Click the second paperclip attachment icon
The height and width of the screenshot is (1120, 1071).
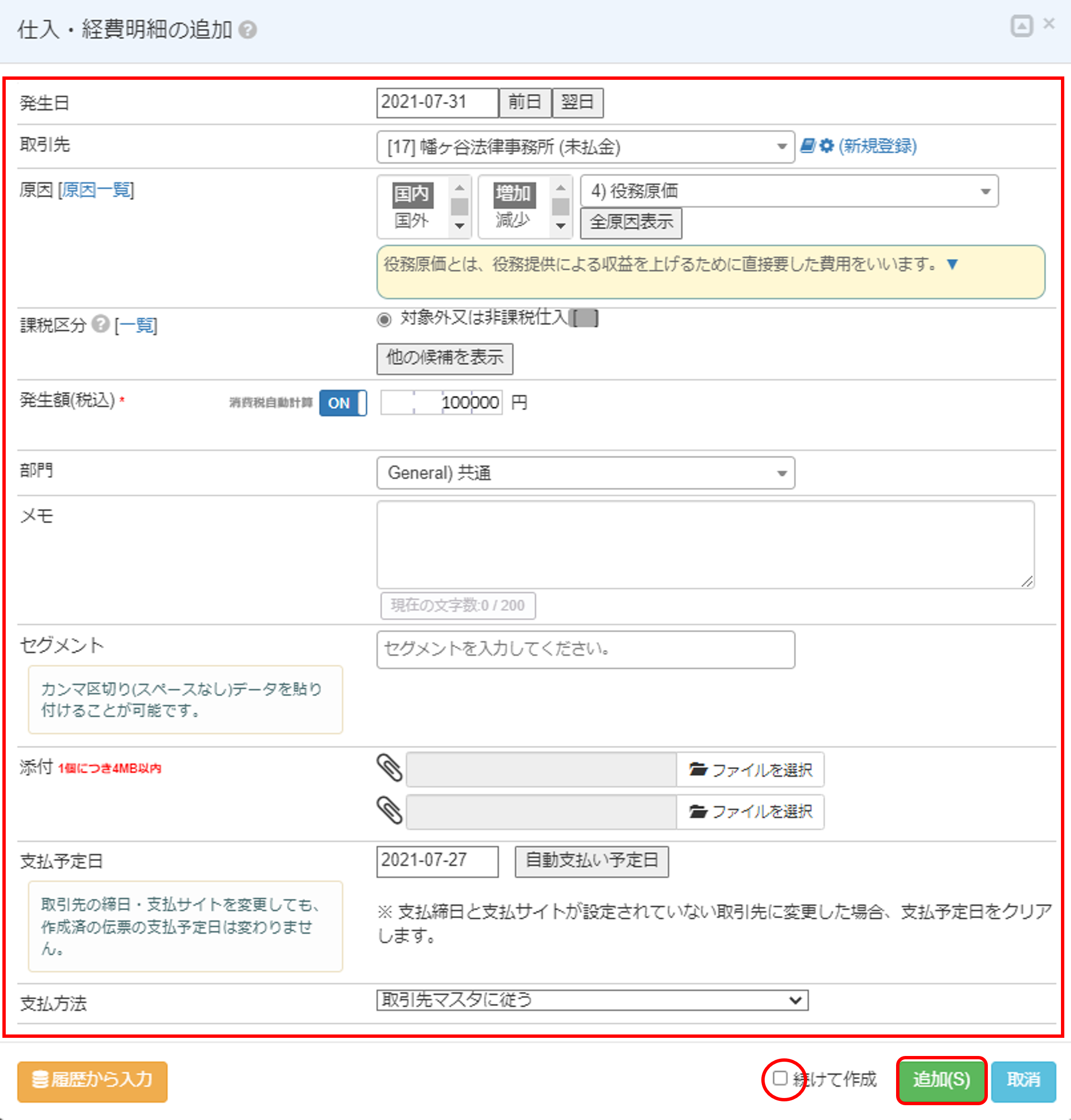[x=389, y=810]
